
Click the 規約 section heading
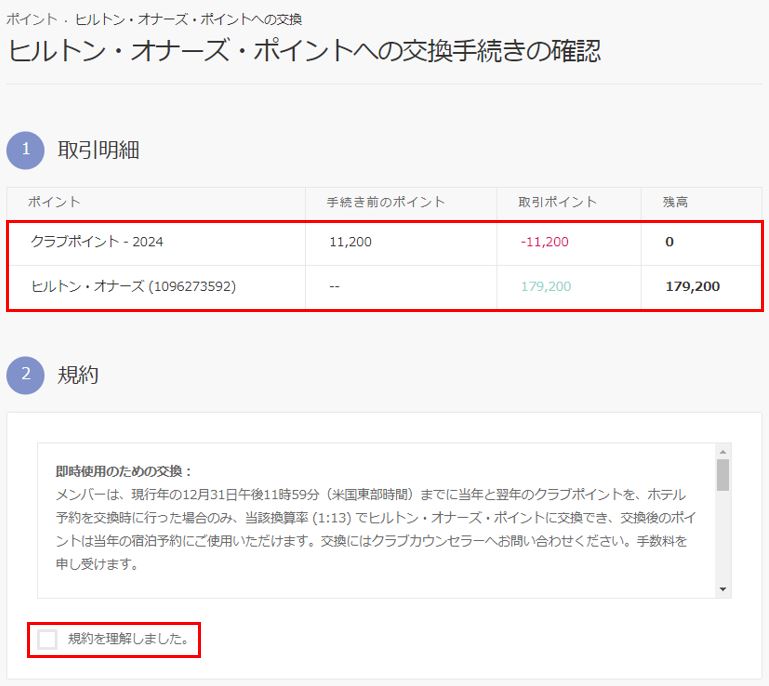(78, 375)
